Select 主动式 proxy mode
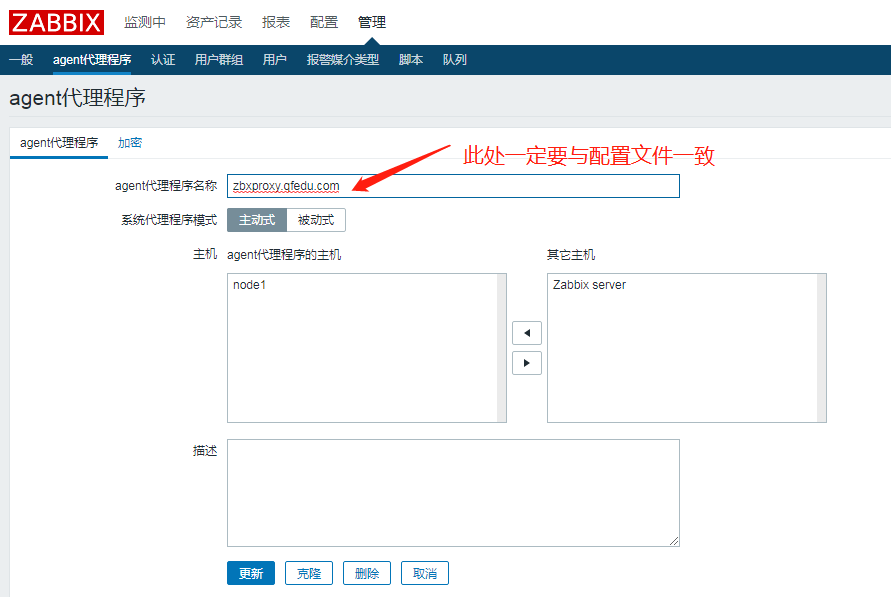Image resolution: width=891 pixels, height=597 pixels. coord(257,220)
